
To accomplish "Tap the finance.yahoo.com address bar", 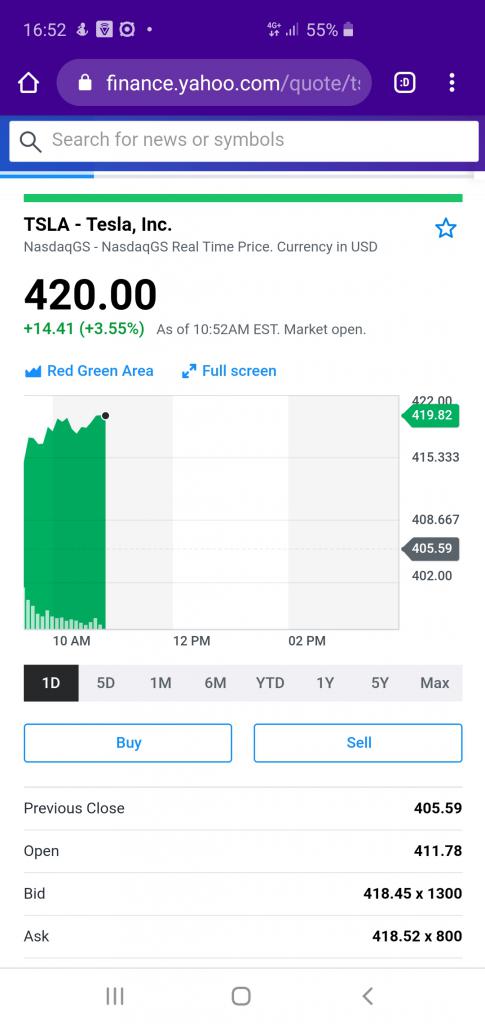I will (x=214, y=82).
